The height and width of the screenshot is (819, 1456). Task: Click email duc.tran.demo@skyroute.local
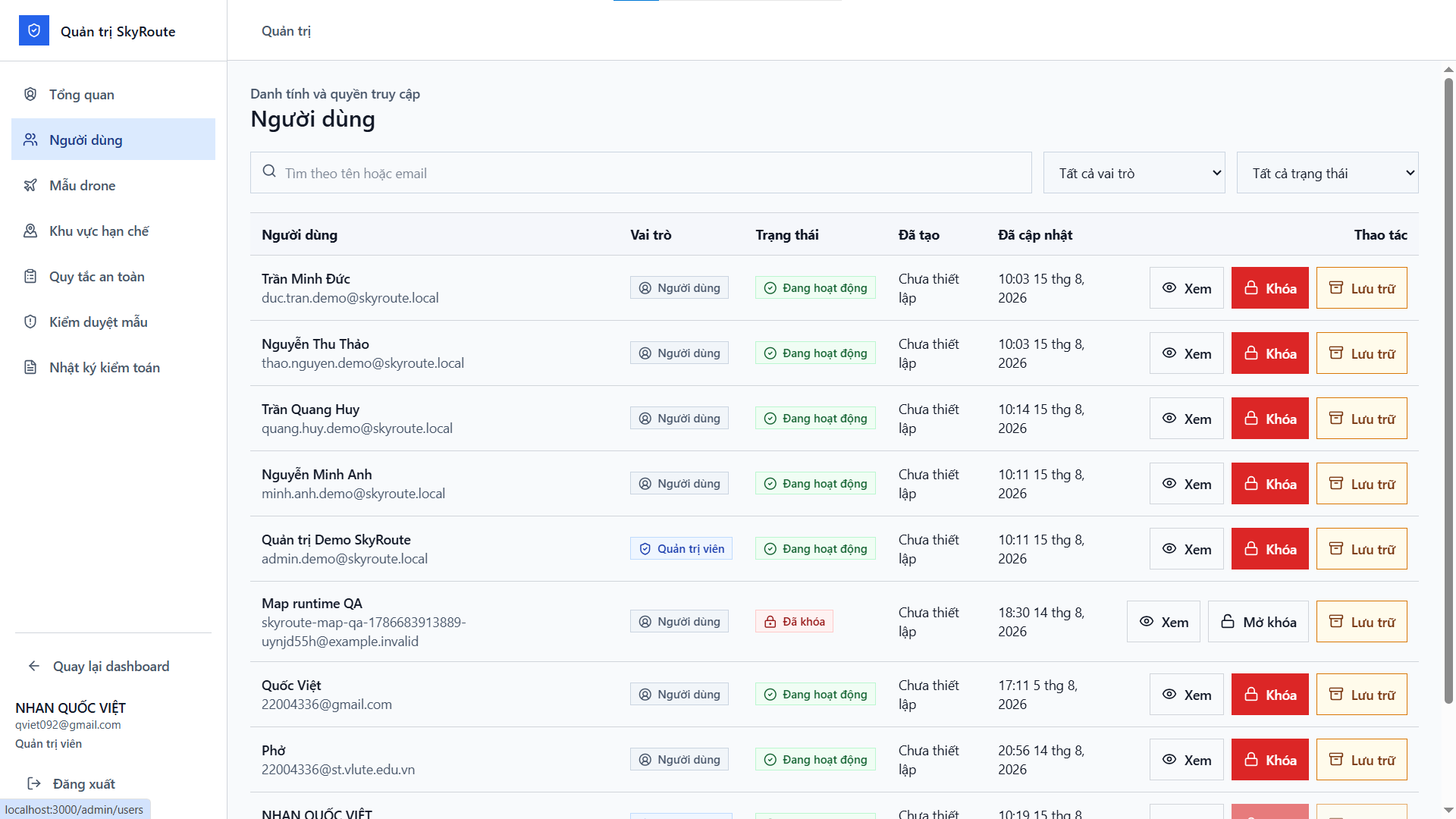point(350,298)
